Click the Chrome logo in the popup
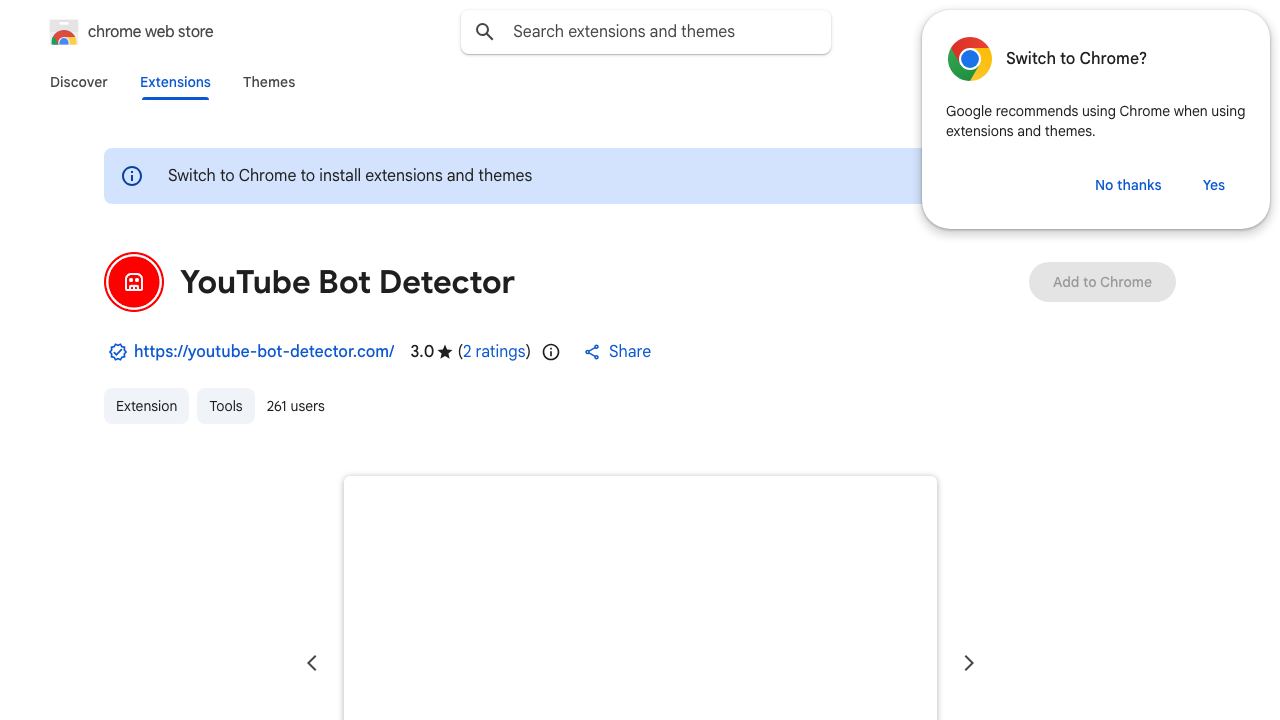This screenshot has height=720, width=1280. 970,59
